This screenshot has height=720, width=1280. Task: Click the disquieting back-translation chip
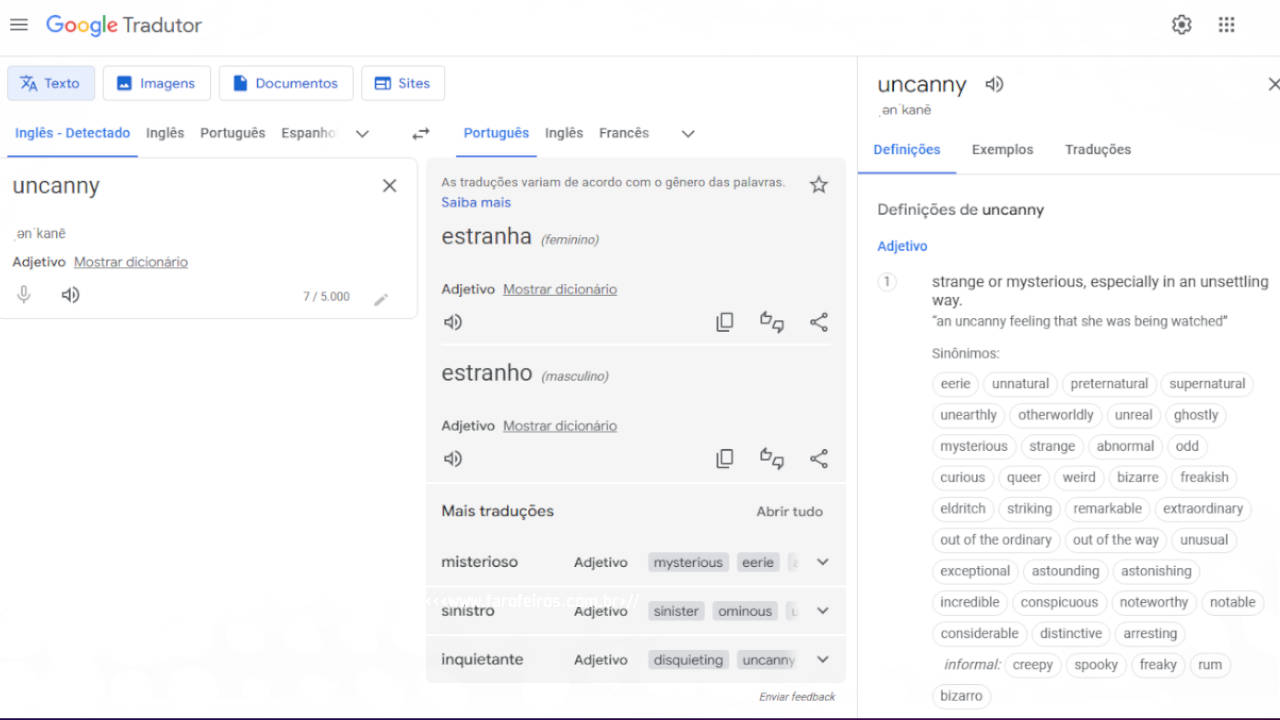[x=688, y=660]
